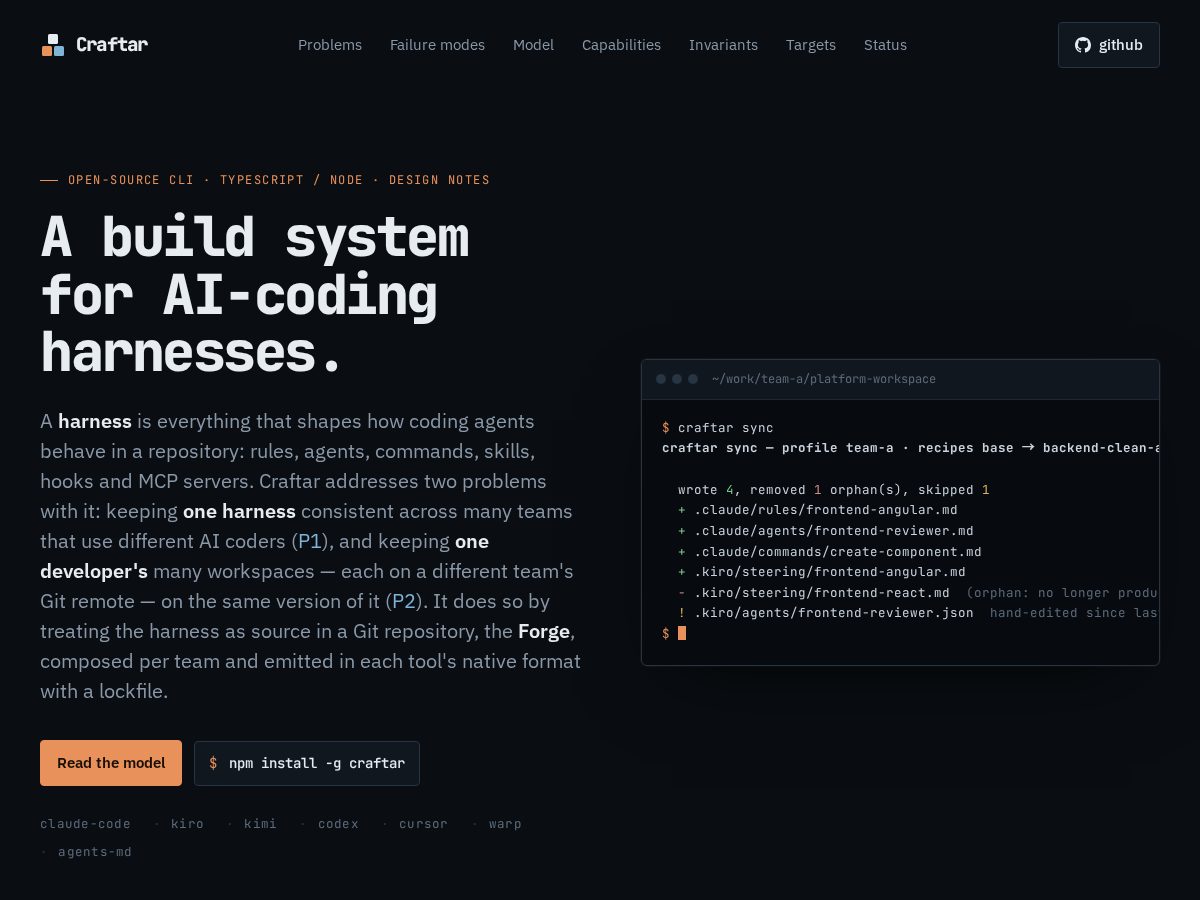Click the 'wrote 4, removed 1 orphan(s)' line
The width and height of the screenshot is (1200, 900).
coord(834,490)
